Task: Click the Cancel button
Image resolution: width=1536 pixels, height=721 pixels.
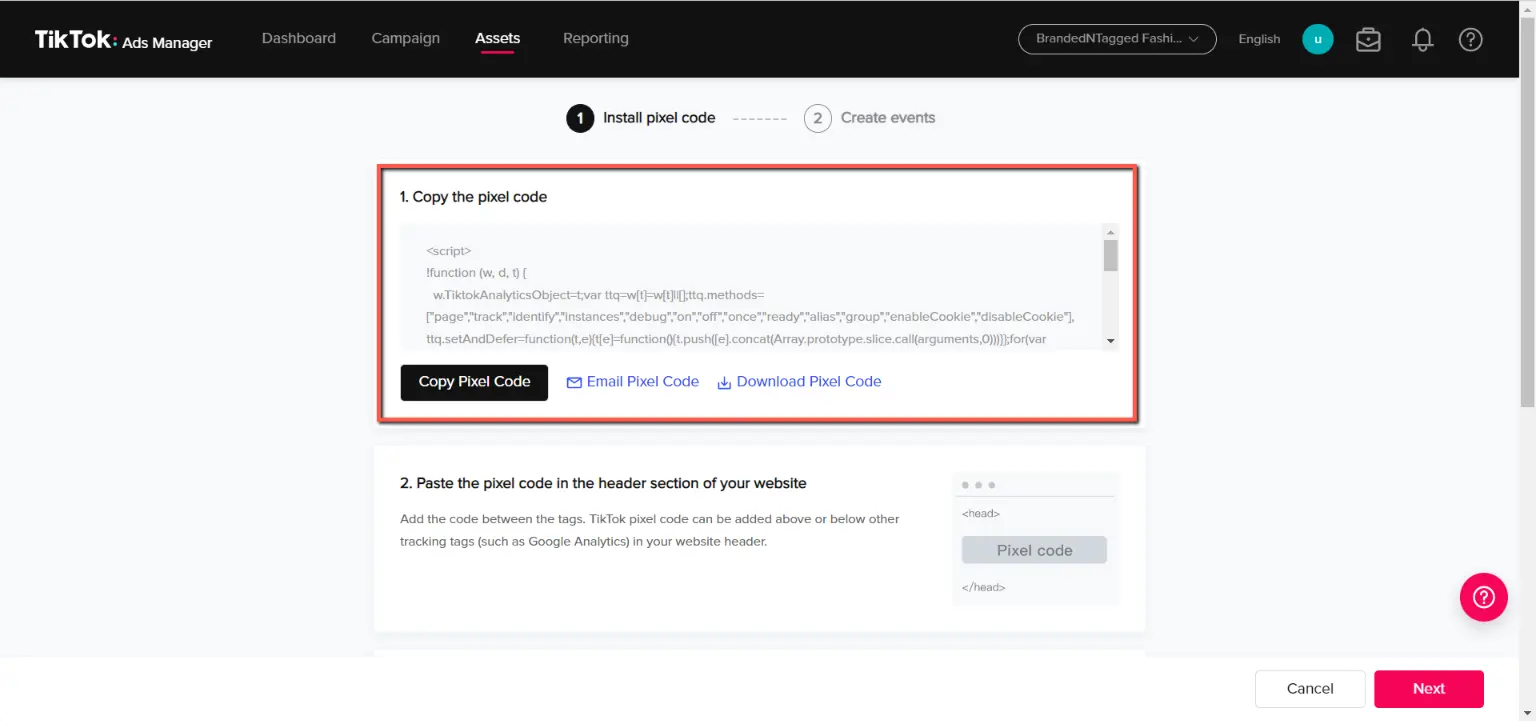Action: click(x=1310, y=688)
